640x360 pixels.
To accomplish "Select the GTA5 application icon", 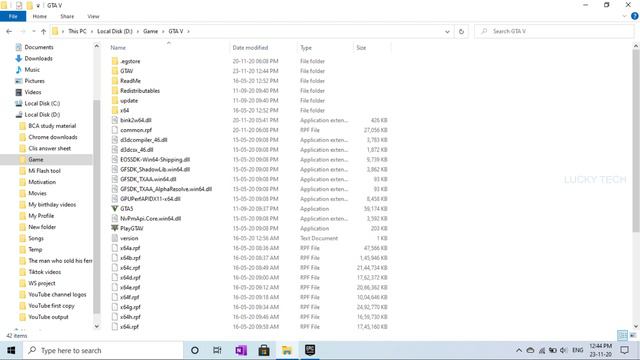I will [x=115, y=209].
